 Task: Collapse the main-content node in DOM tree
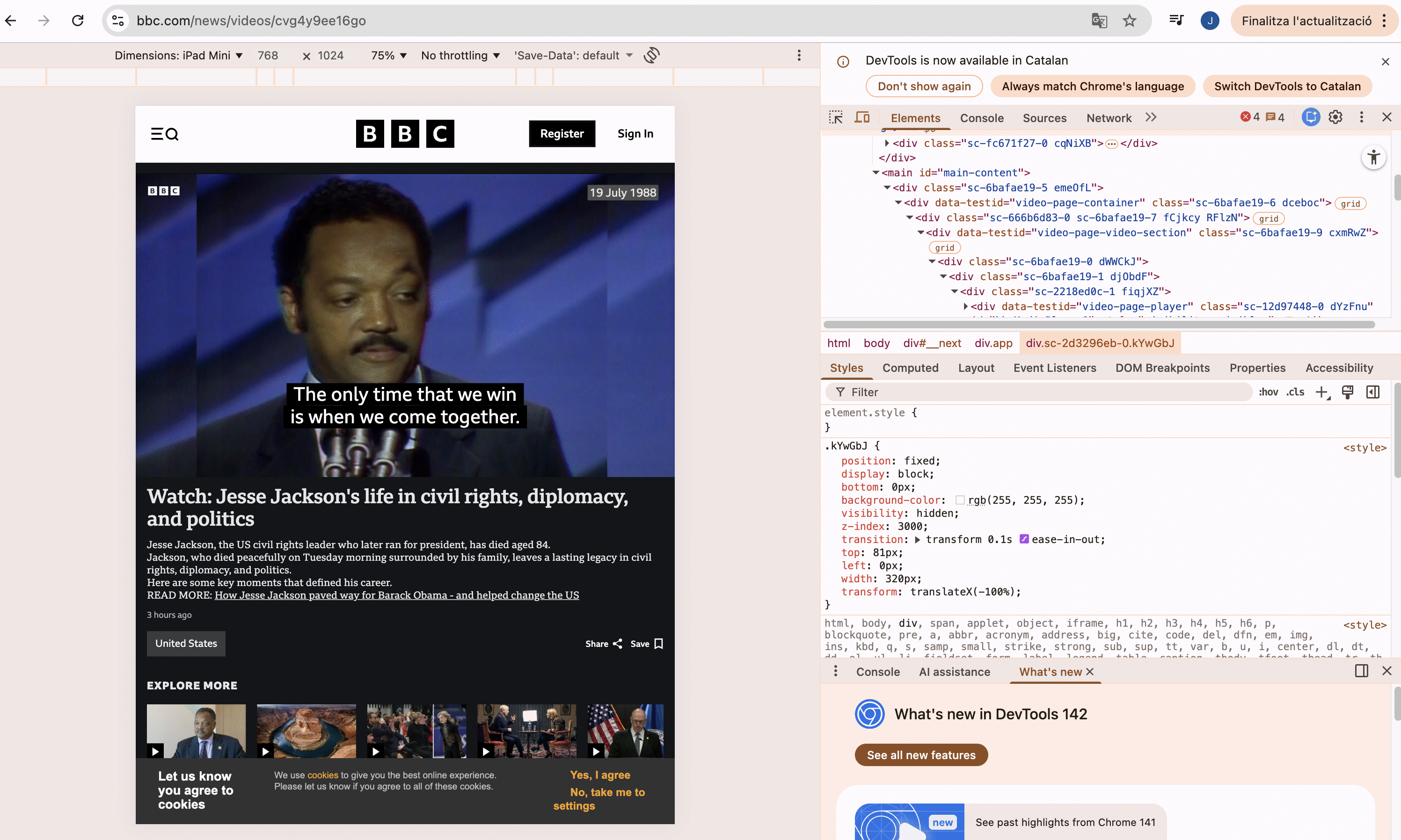pyautogui.click(x=876, y=173)
